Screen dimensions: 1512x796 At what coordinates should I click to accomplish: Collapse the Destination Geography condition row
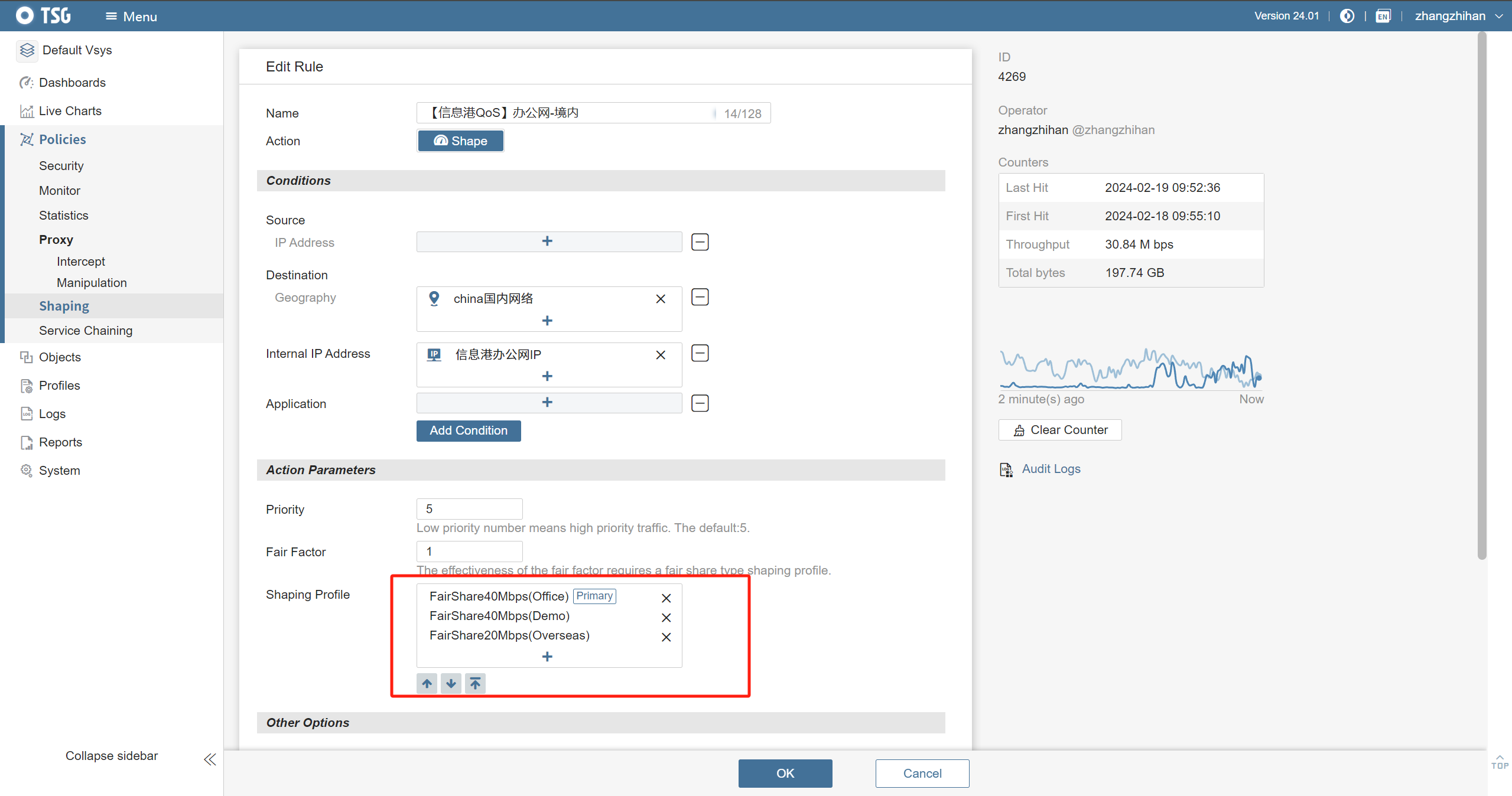click(x=700, y=297)
